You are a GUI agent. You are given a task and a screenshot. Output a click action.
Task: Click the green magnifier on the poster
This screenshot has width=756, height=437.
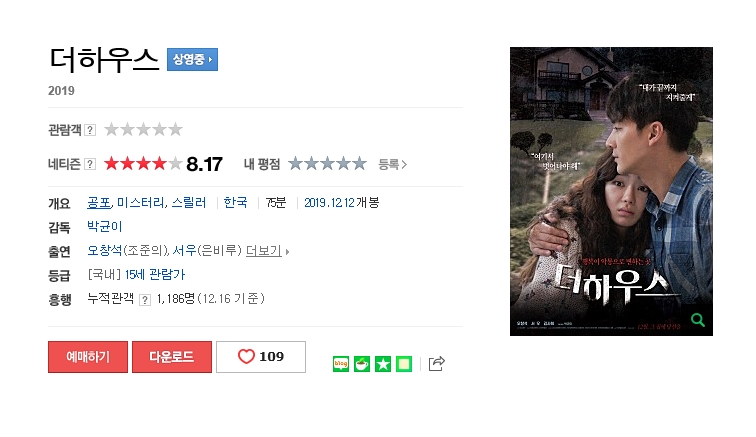[x=698, y=319]
